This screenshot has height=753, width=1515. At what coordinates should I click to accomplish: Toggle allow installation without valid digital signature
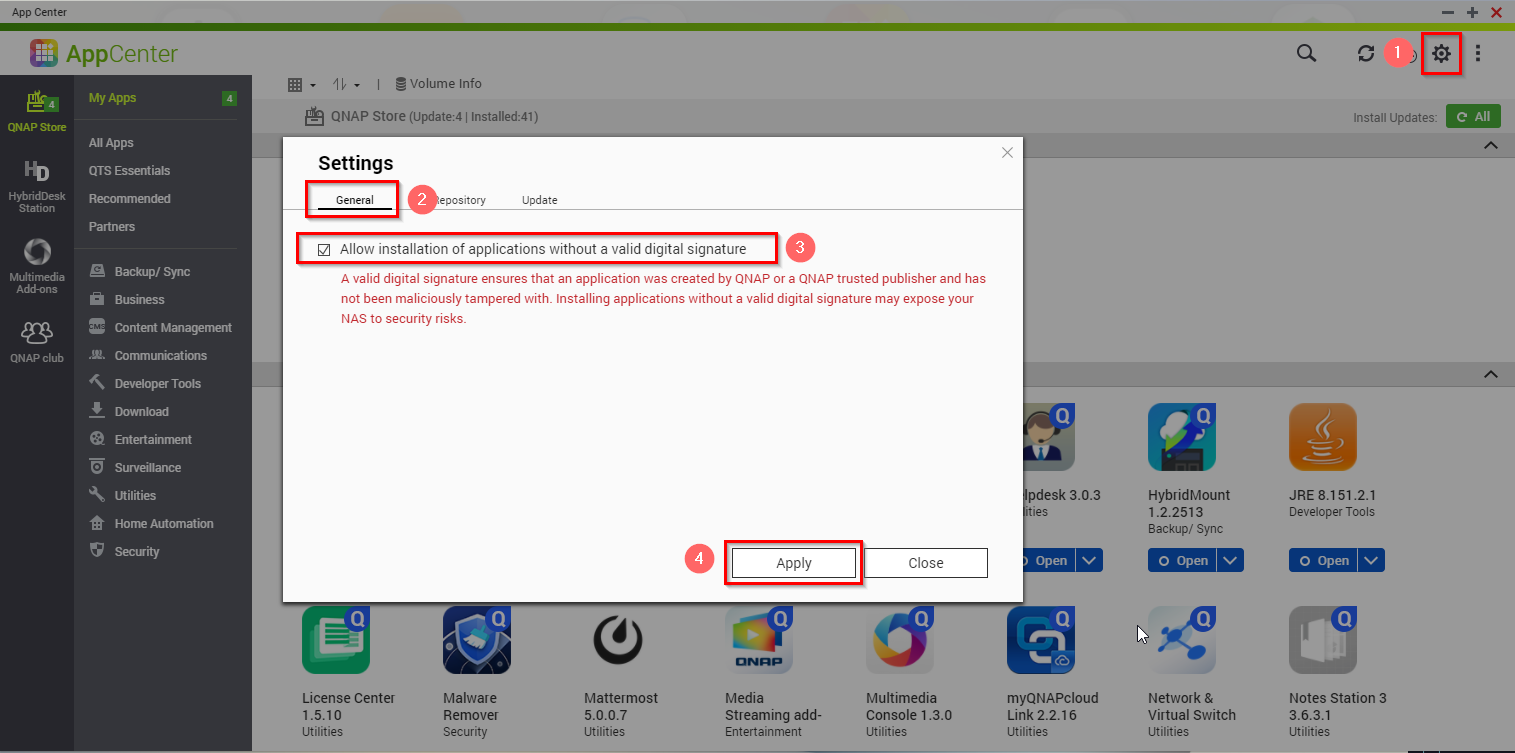324,250
